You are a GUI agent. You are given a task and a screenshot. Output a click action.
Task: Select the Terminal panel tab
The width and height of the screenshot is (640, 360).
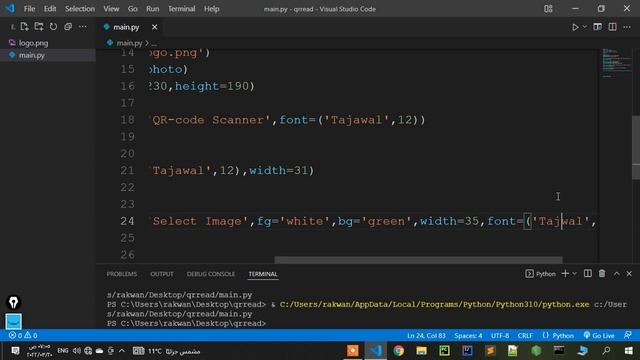coord(263,274)
